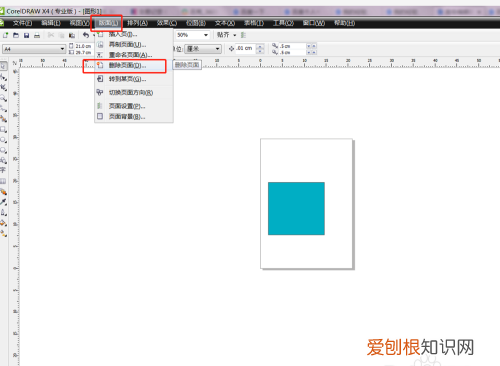Click the Open file icon

click(16, 35)
